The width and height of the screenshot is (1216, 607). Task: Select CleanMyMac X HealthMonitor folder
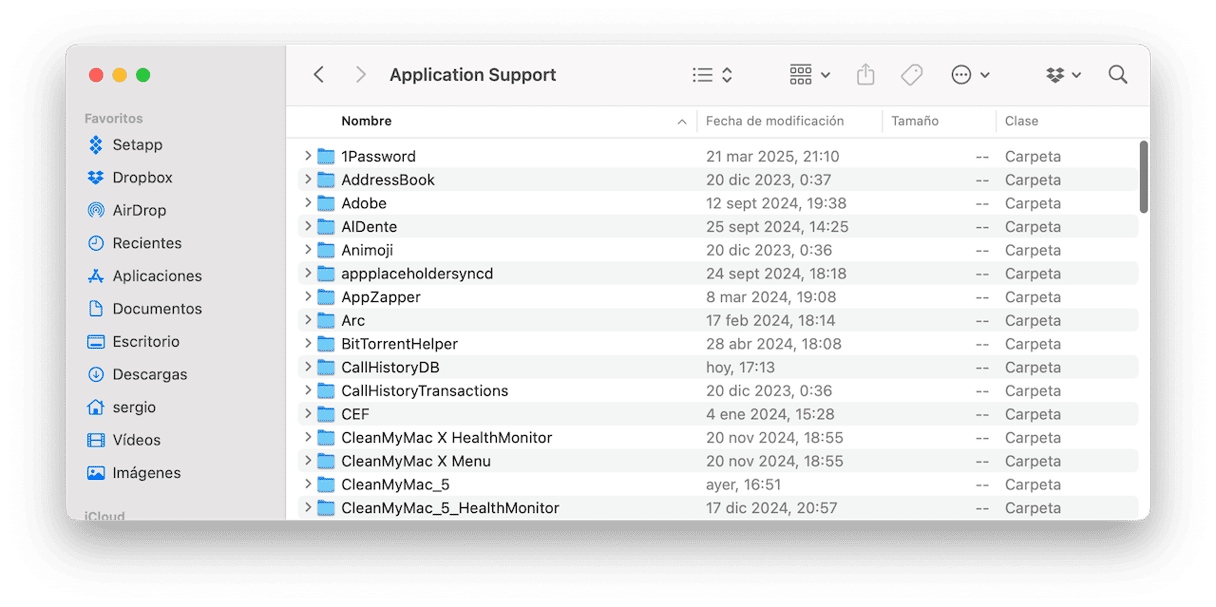(446, 438)
